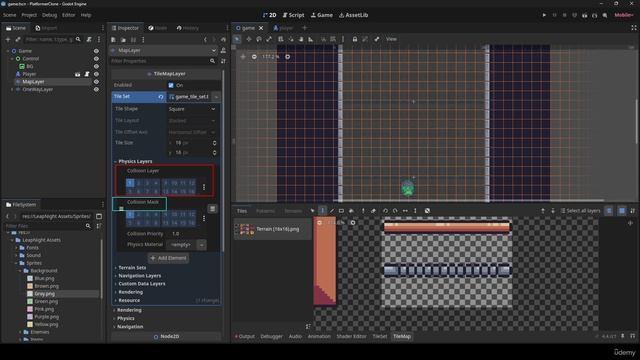Click the attach script icon in Scene dock

point(89,40)
